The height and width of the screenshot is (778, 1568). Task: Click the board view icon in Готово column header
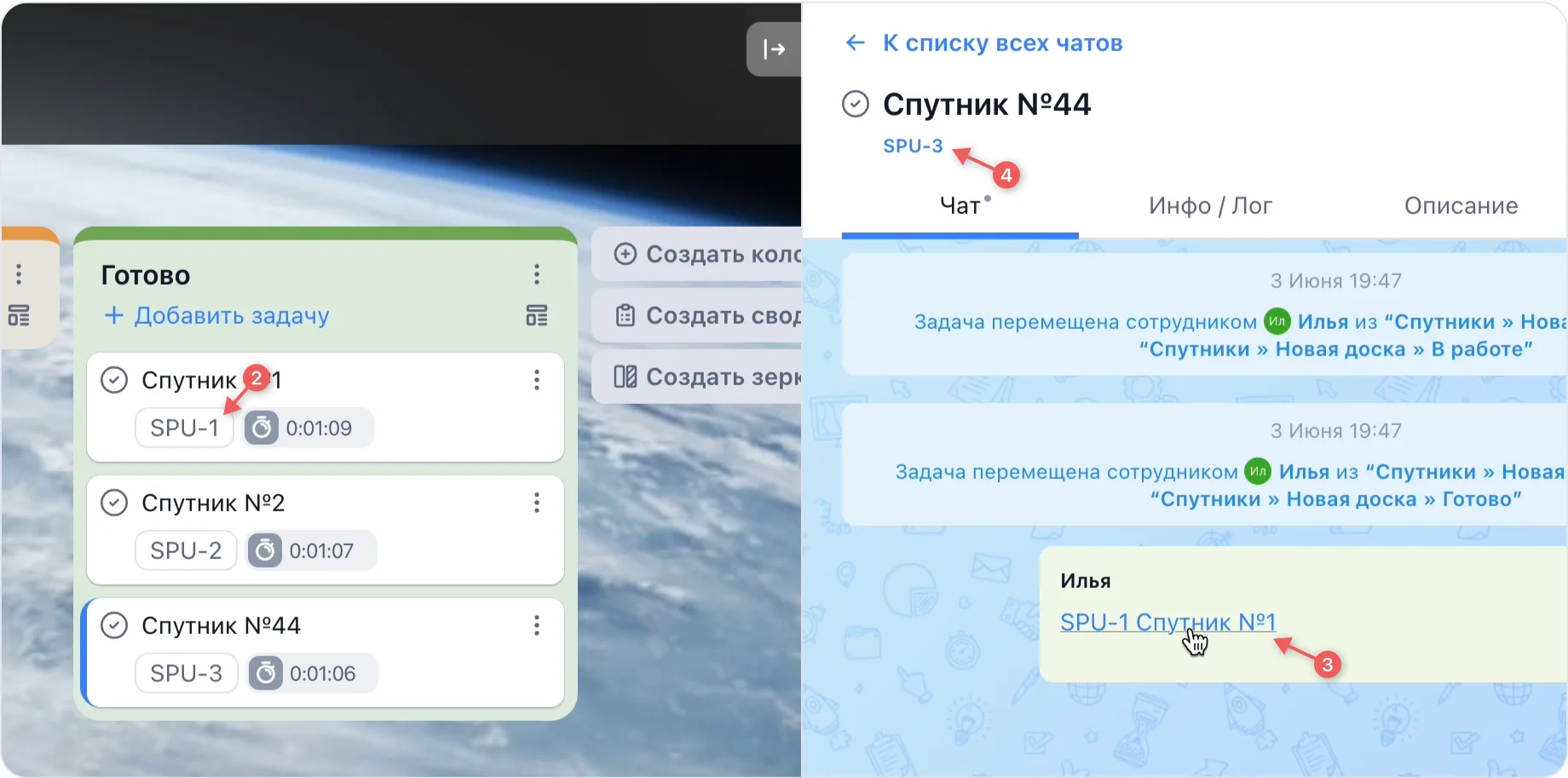click(537, 315)
